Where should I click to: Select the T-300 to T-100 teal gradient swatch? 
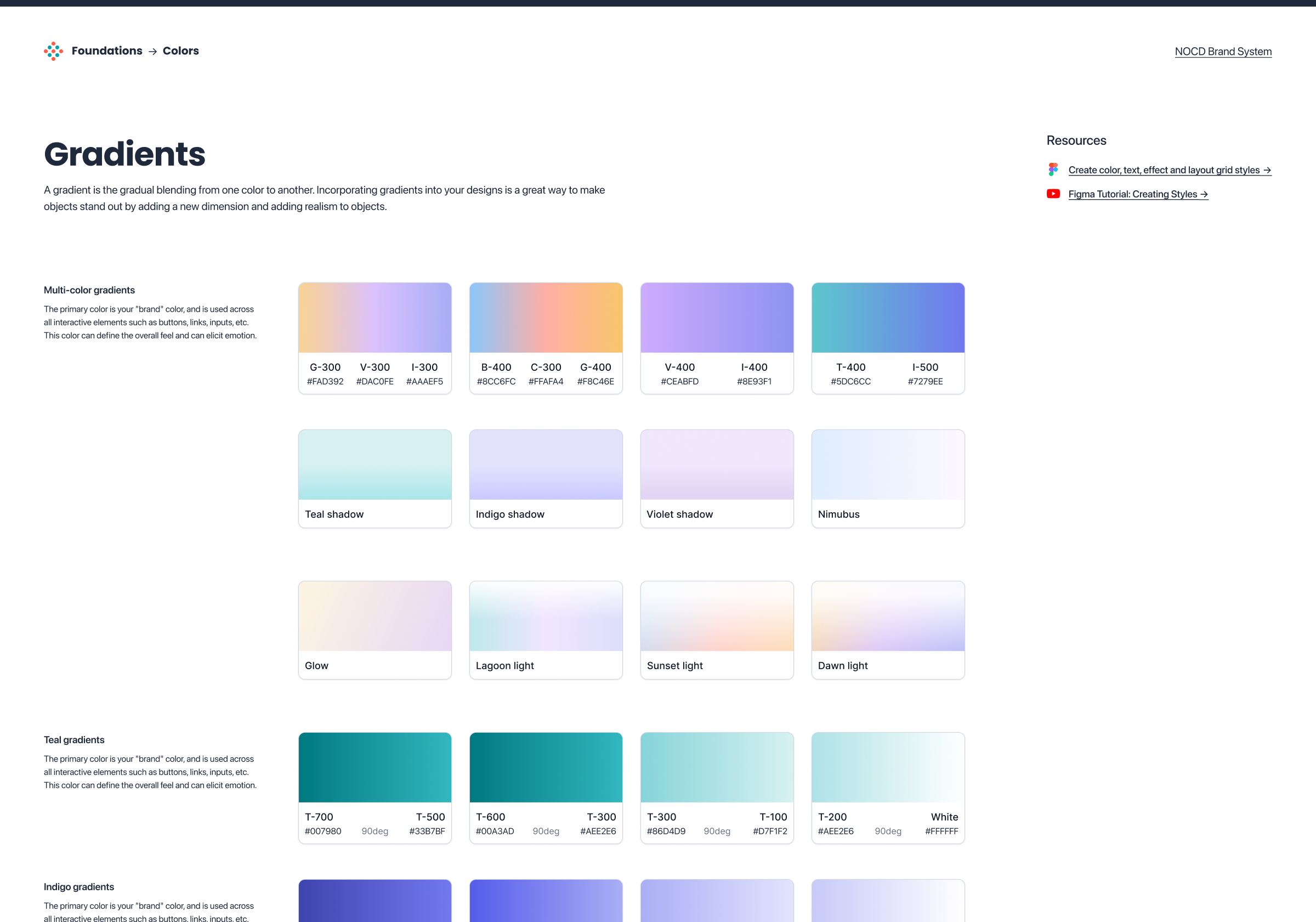717,767
